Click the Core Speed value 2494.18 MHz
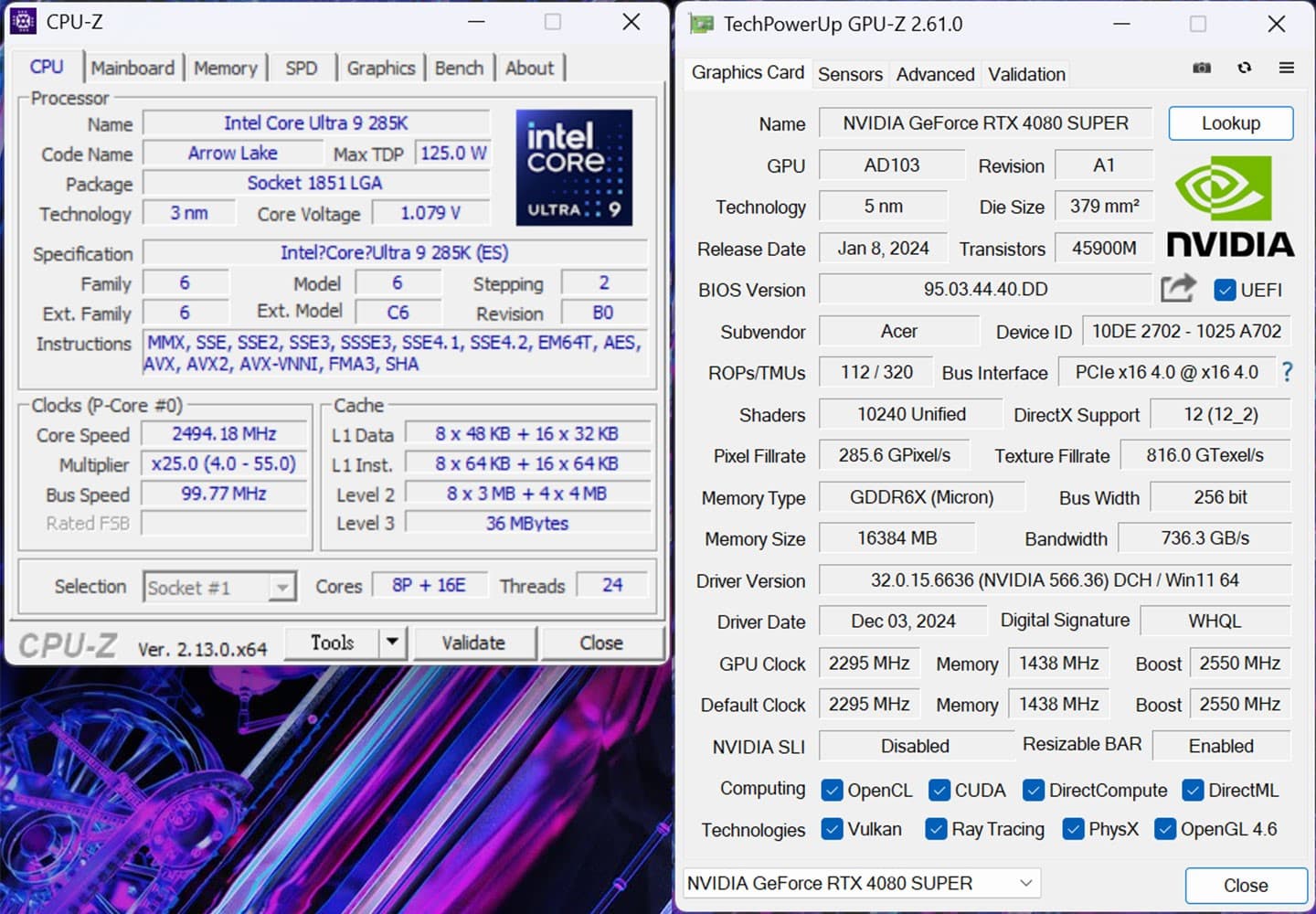1316x914 pixels. click(x=224, y=433)
